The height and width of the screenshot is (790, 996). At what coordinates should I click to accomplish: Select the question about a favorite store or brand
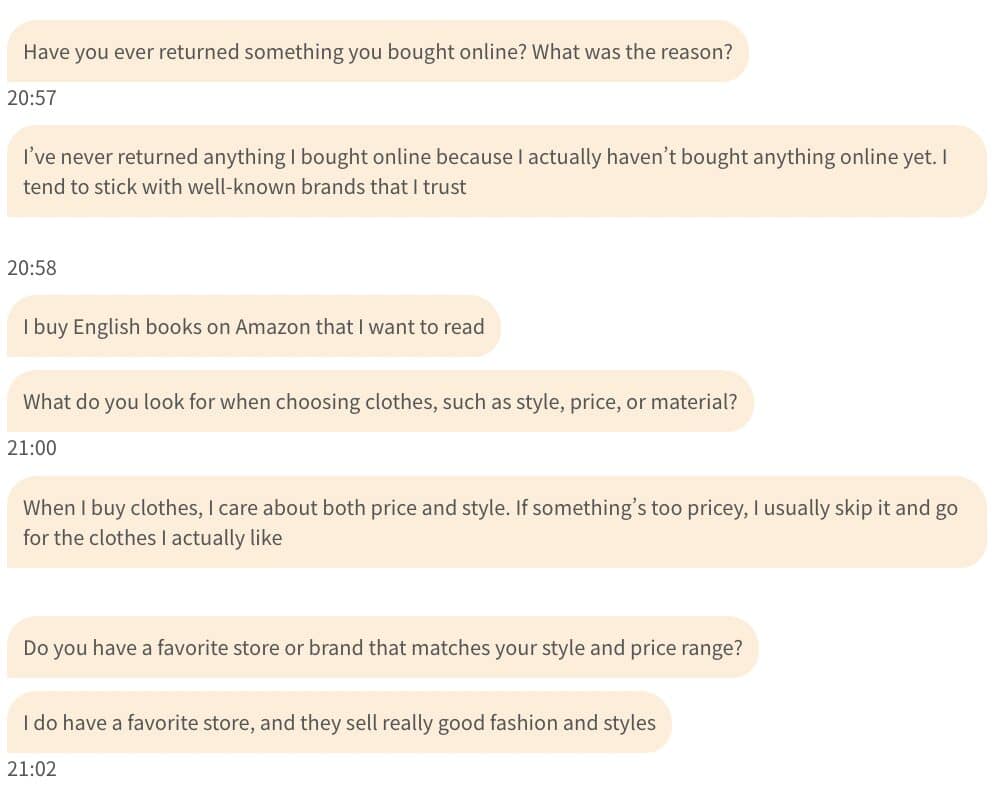[x=382, y=647]
